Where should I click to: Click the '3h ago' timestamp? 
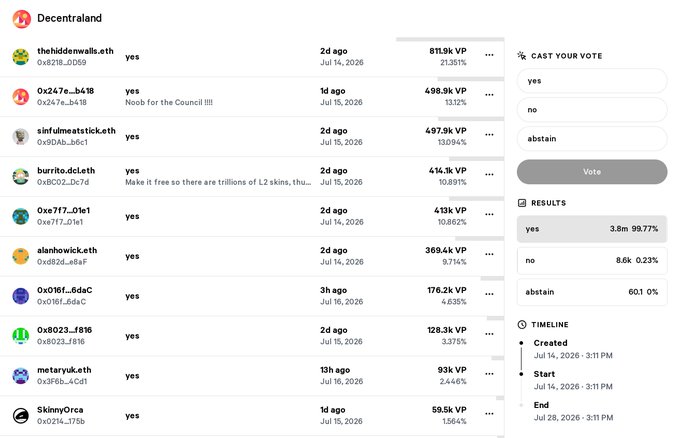pyautogui.click(x=333, y=291)
